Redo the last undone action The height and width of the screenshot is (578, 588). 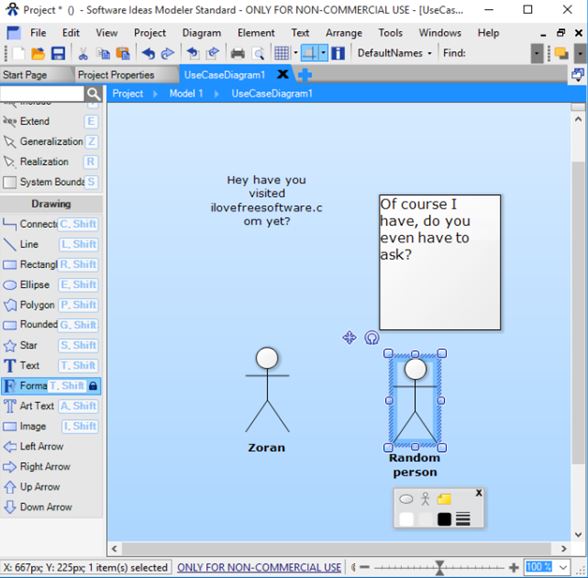click(x=167, y=54)
